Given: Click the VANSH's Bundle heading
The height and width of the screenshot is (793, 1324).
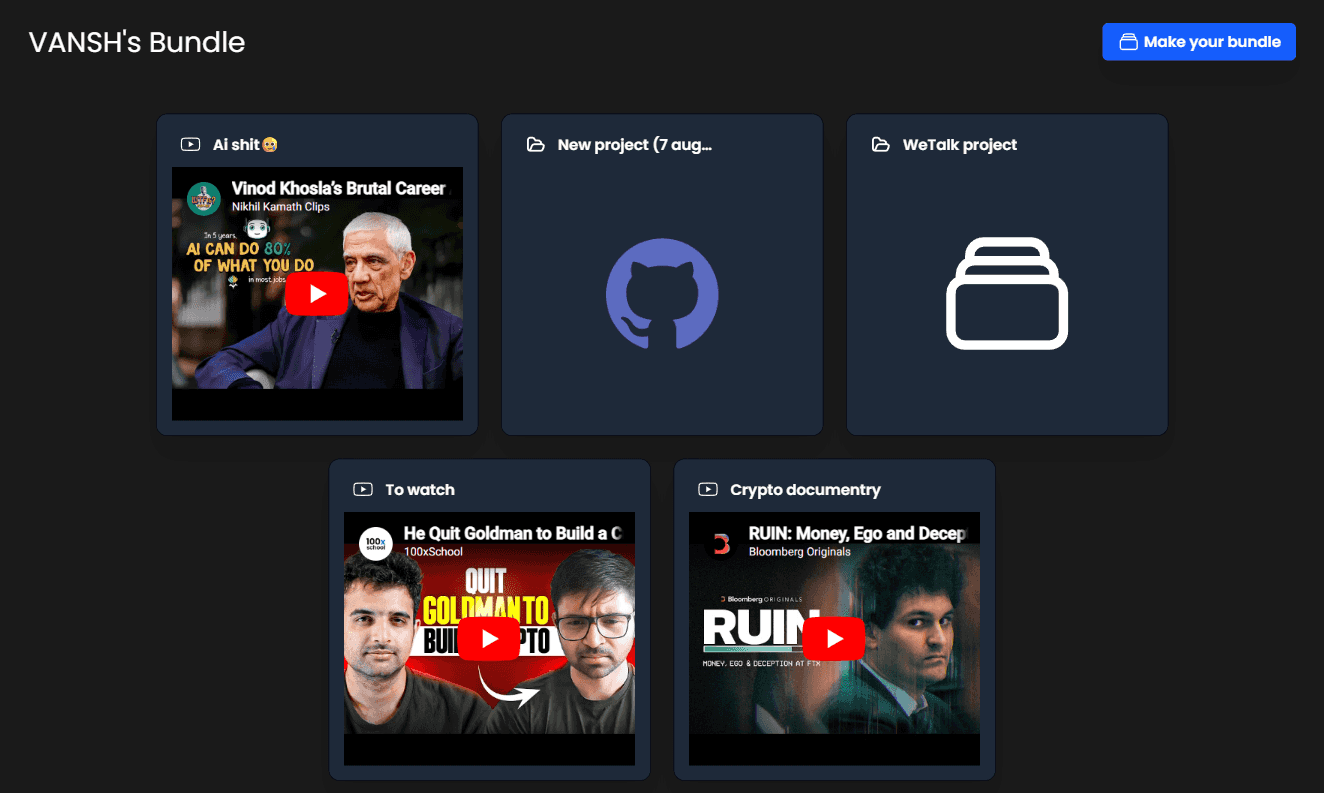Looking at the screenshot, I should click(137, 42).
